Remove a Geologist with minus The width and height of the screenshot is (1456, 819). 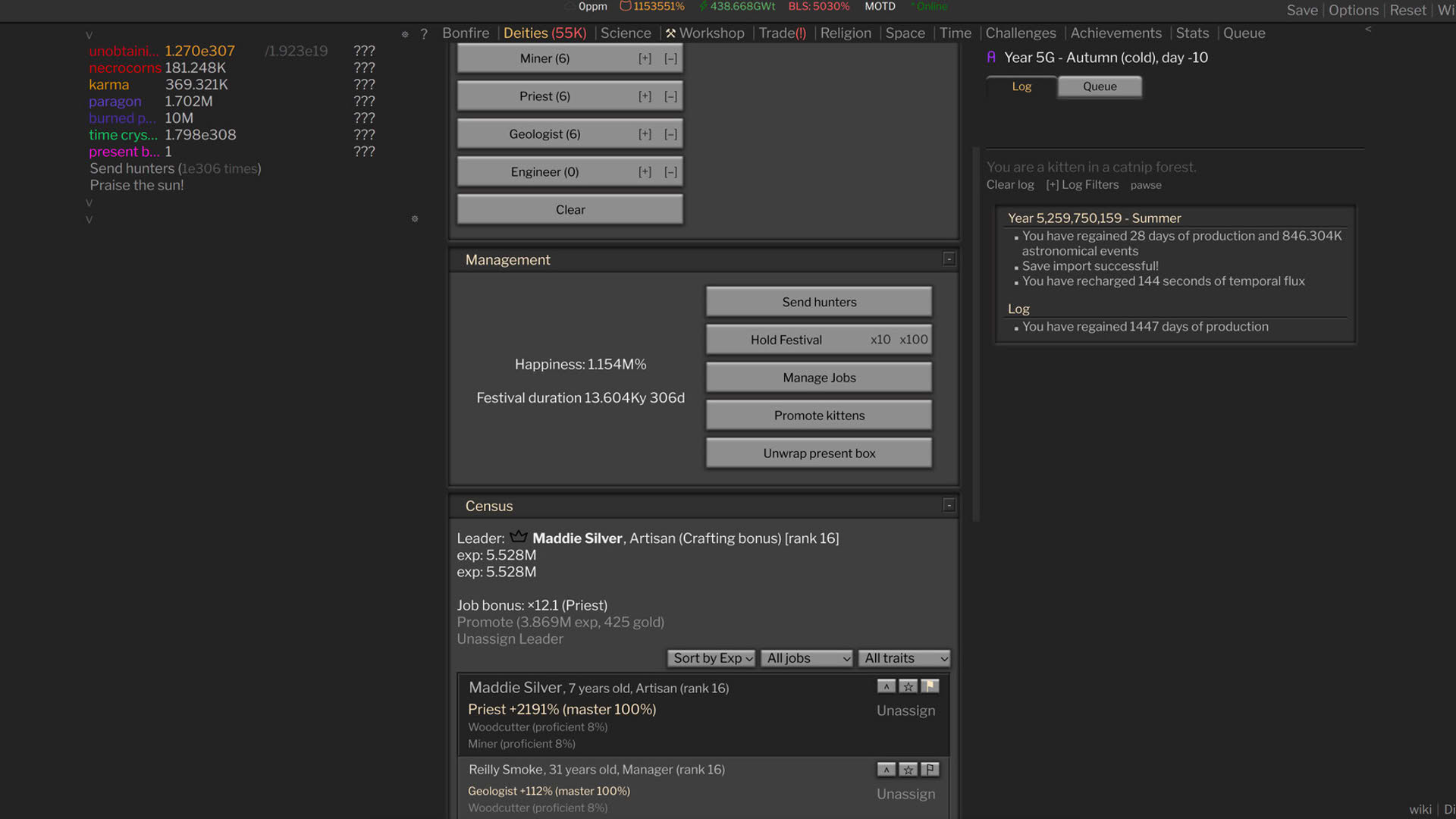pyautogui.click(x=670, y=134)
